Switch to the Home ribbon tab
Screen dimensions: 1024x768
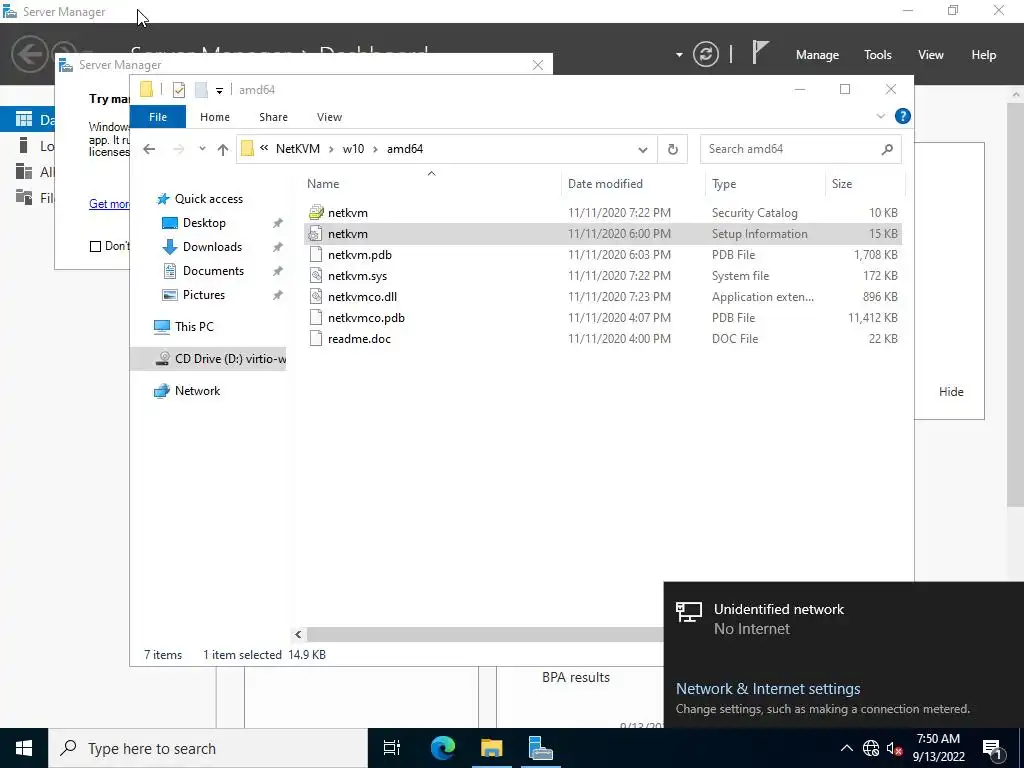(215, 117)
